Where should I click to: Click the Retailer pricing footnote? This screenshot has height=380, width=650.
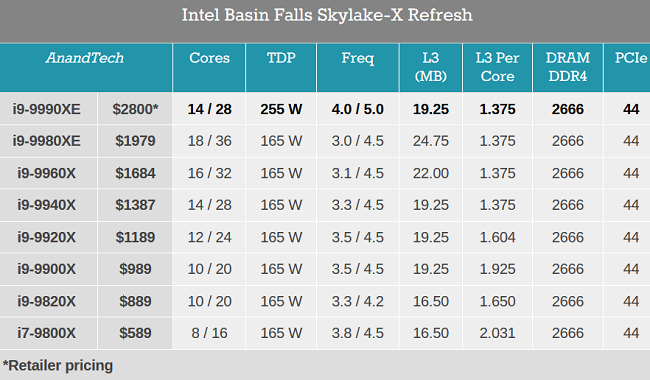click(58, 365)
